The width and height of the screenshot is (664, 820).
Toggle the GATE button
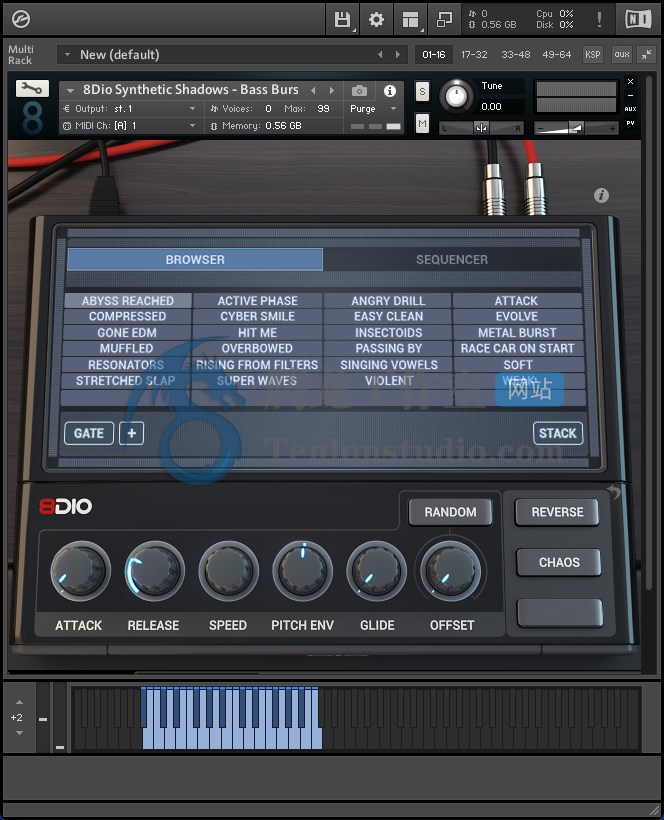89,433
